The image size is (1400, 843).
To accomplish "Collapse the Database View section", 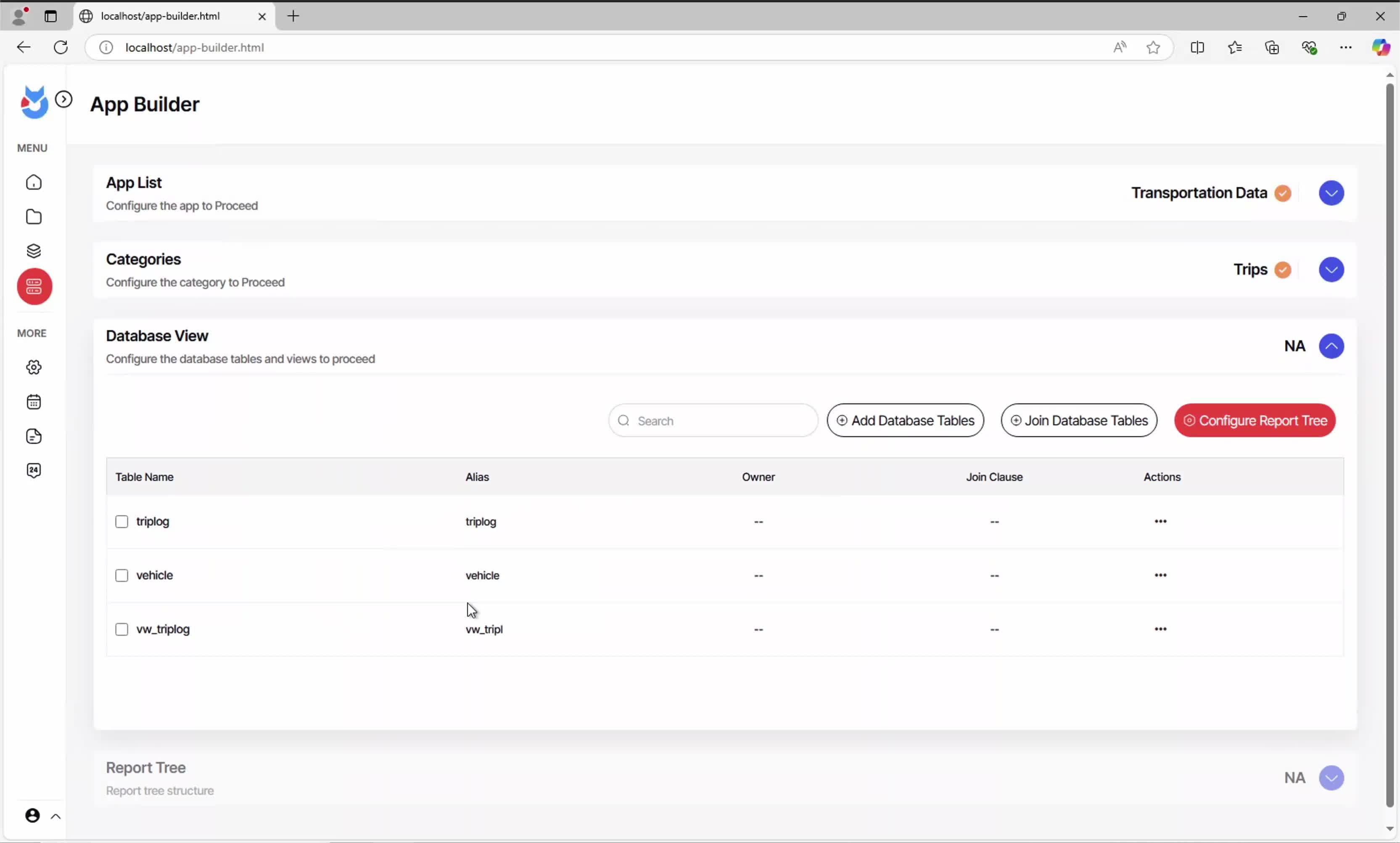I will [1331, 346].
